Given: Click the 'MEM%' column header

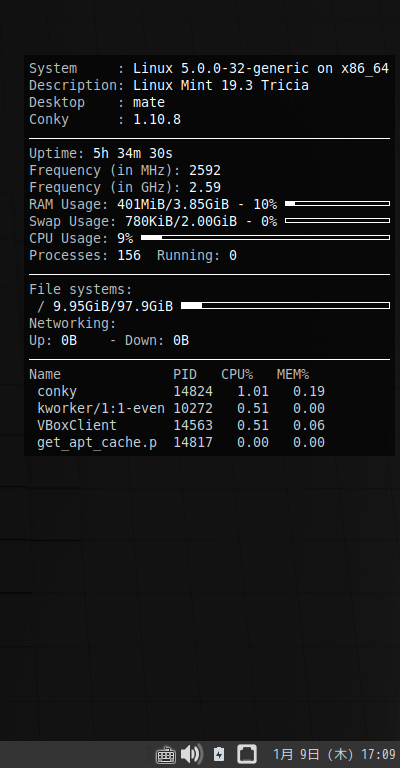Looking at the screenshot, I should click(x=293, y=375).
